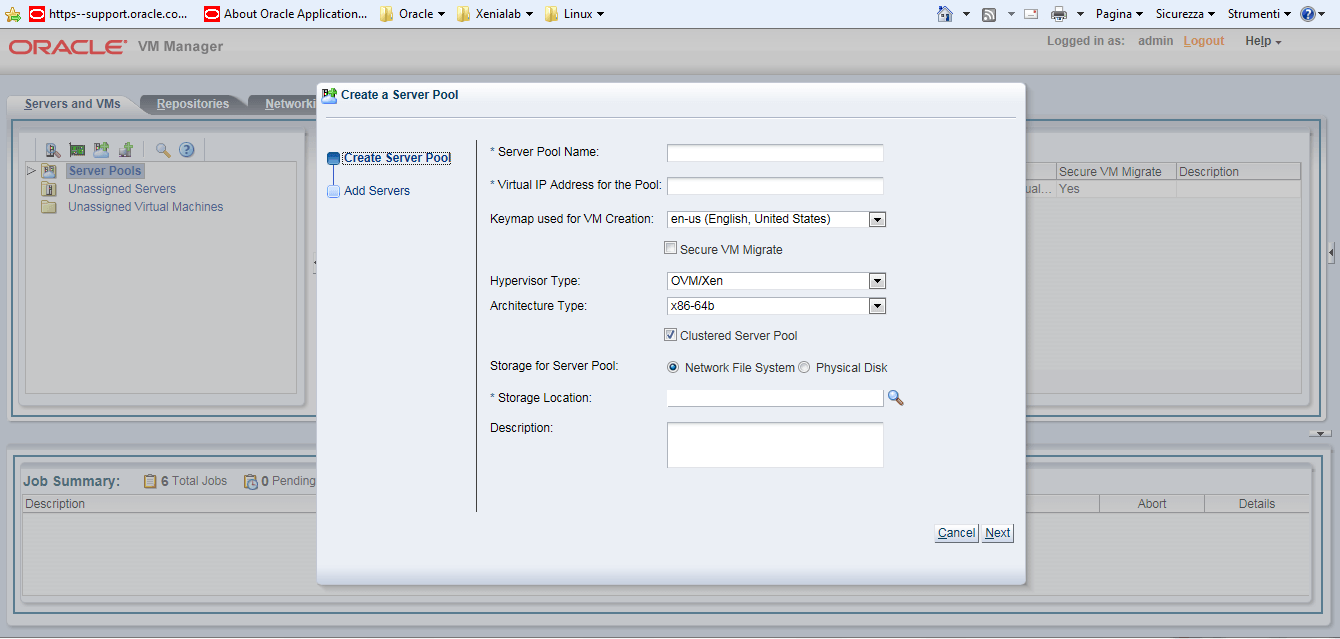This screenshot has height=639, width=1340.
Task: Expand the Server Pools tree node
Action: [32, 171]
